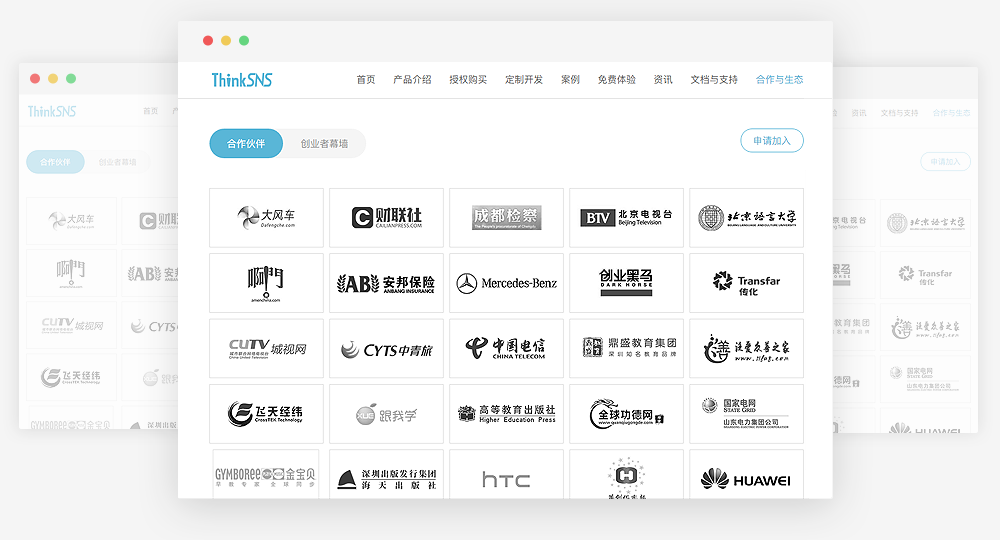Click 申请加入 in right background window
The image size is (1000, 540).
pos(945,162)
